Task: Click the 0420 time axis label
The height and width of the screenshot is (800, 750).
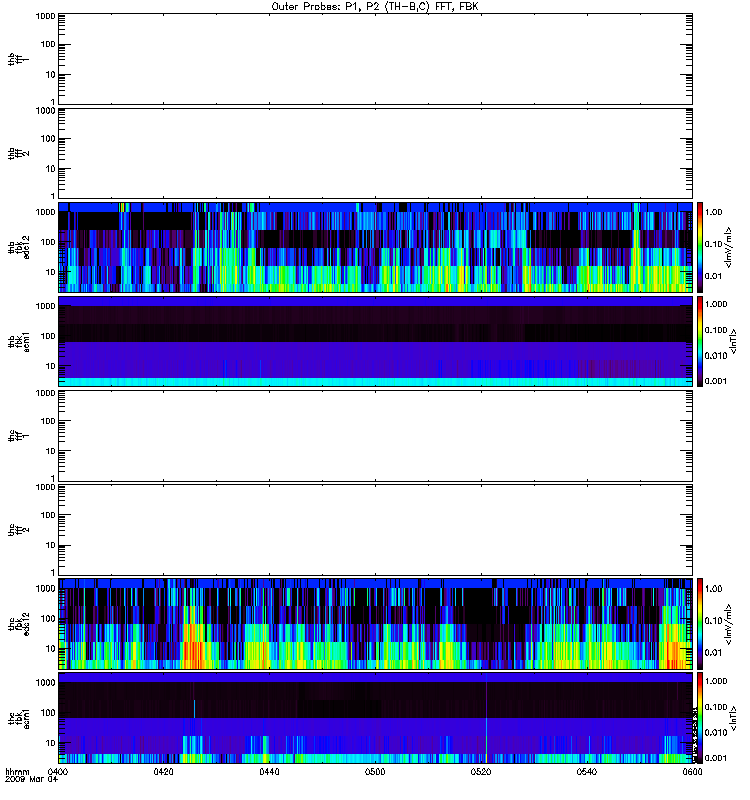Action: point(163,772)
